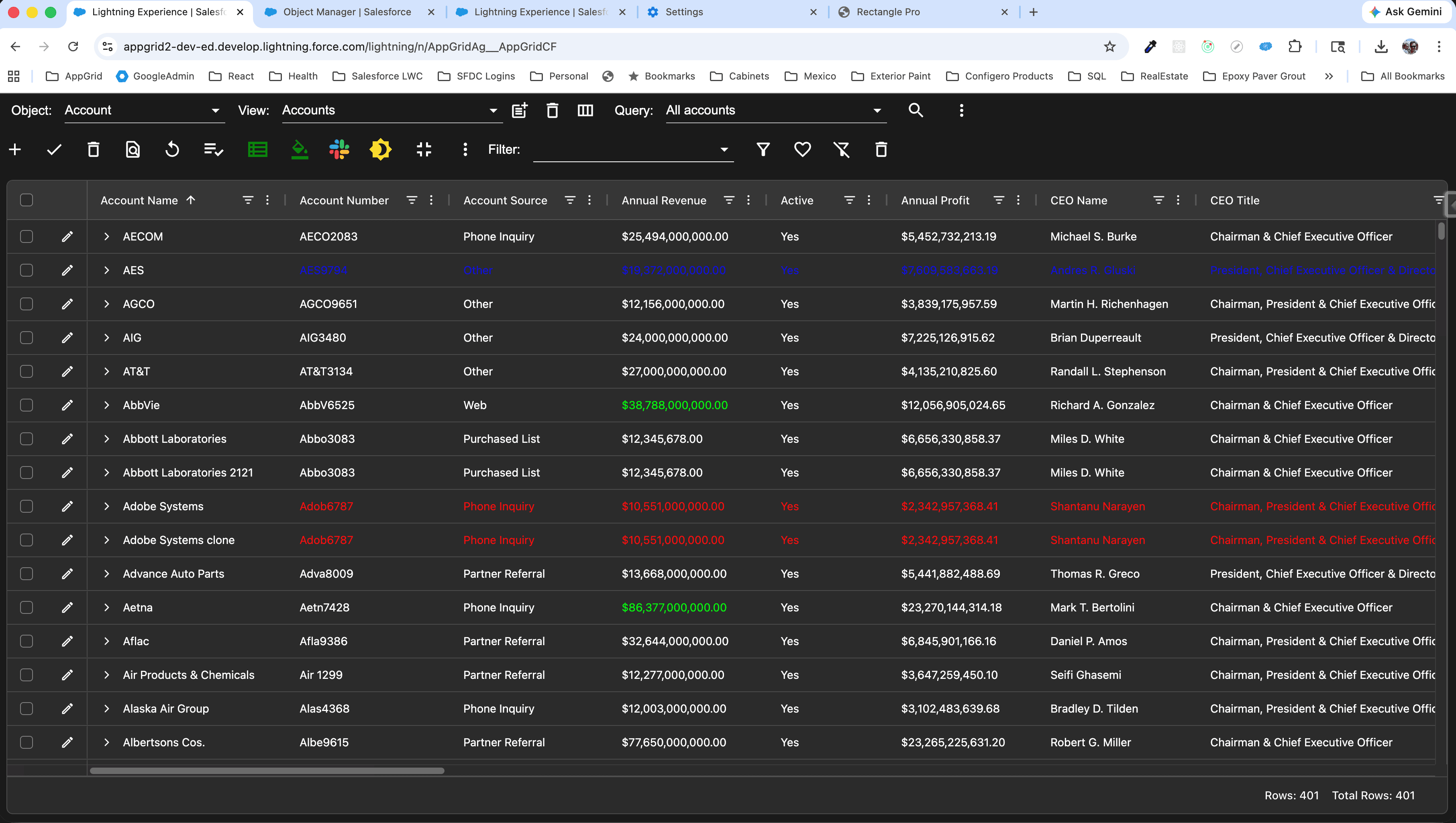This screenshot has width=1456, height=823.
Task: Click the green table list view icon
Action: (258, 149)
